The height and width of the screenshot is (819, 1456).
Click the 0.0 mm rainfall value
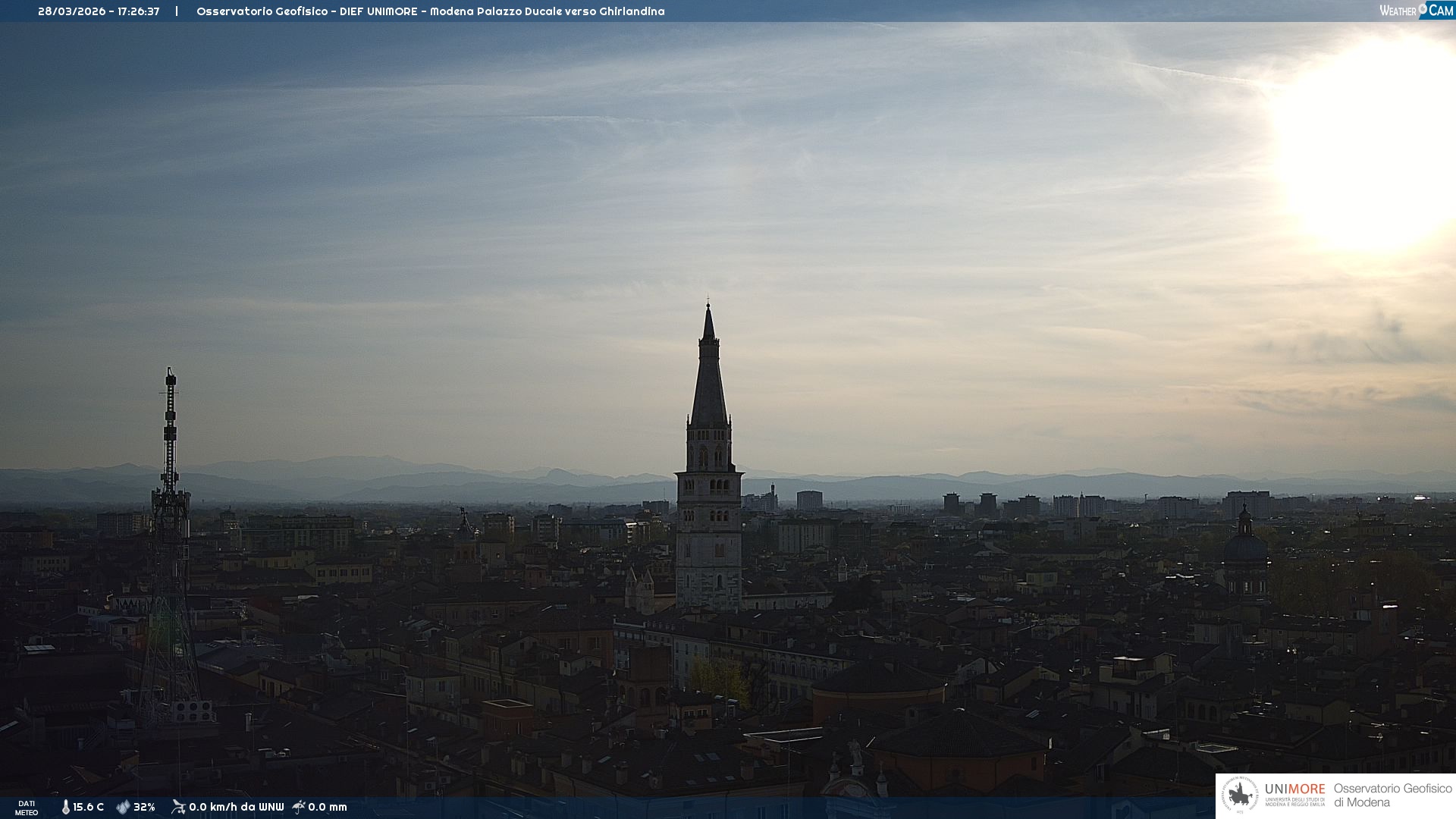tap(328, 807)
